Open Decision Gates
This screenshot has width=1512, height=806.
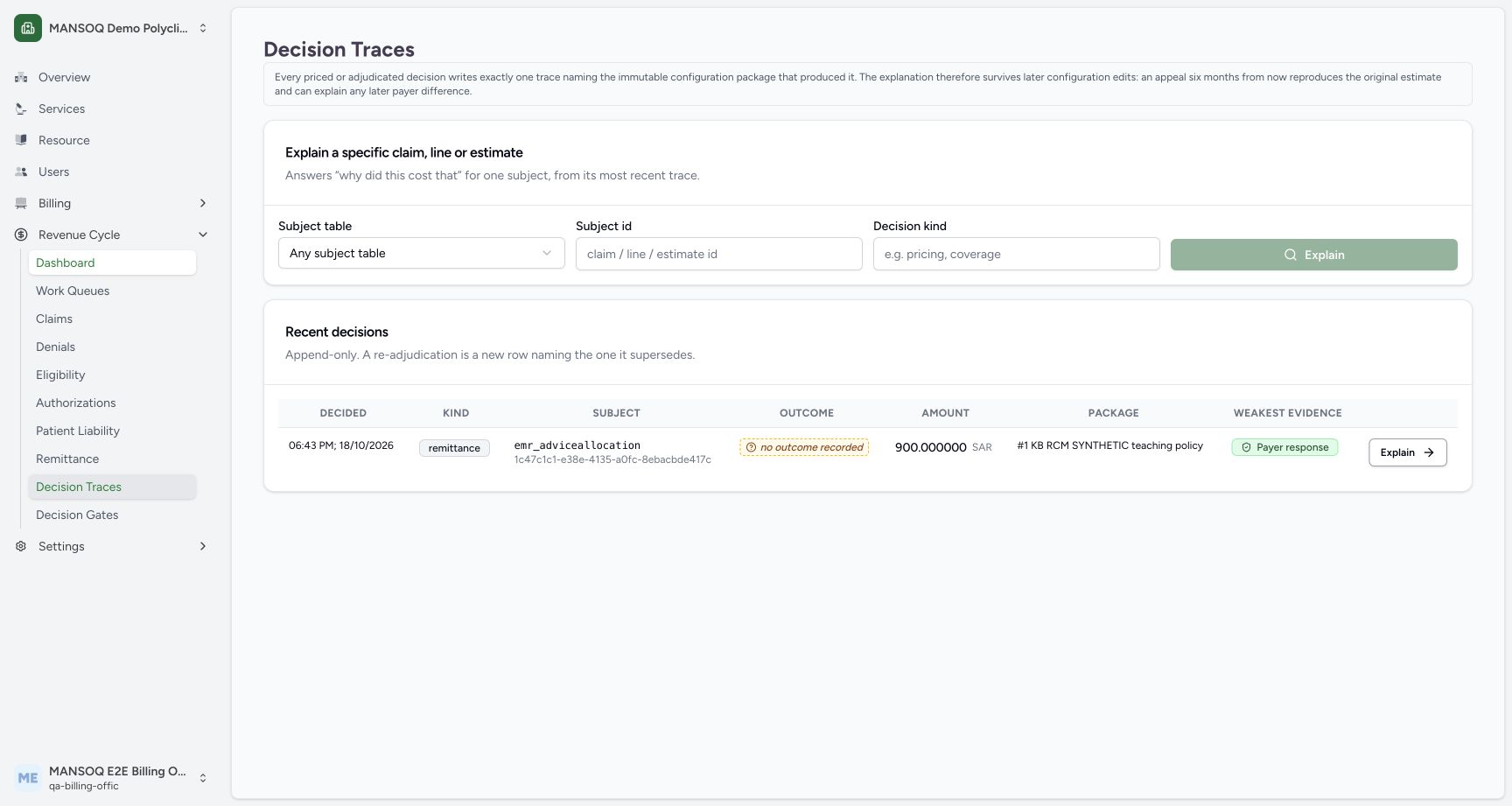click(x=112, y=515)
